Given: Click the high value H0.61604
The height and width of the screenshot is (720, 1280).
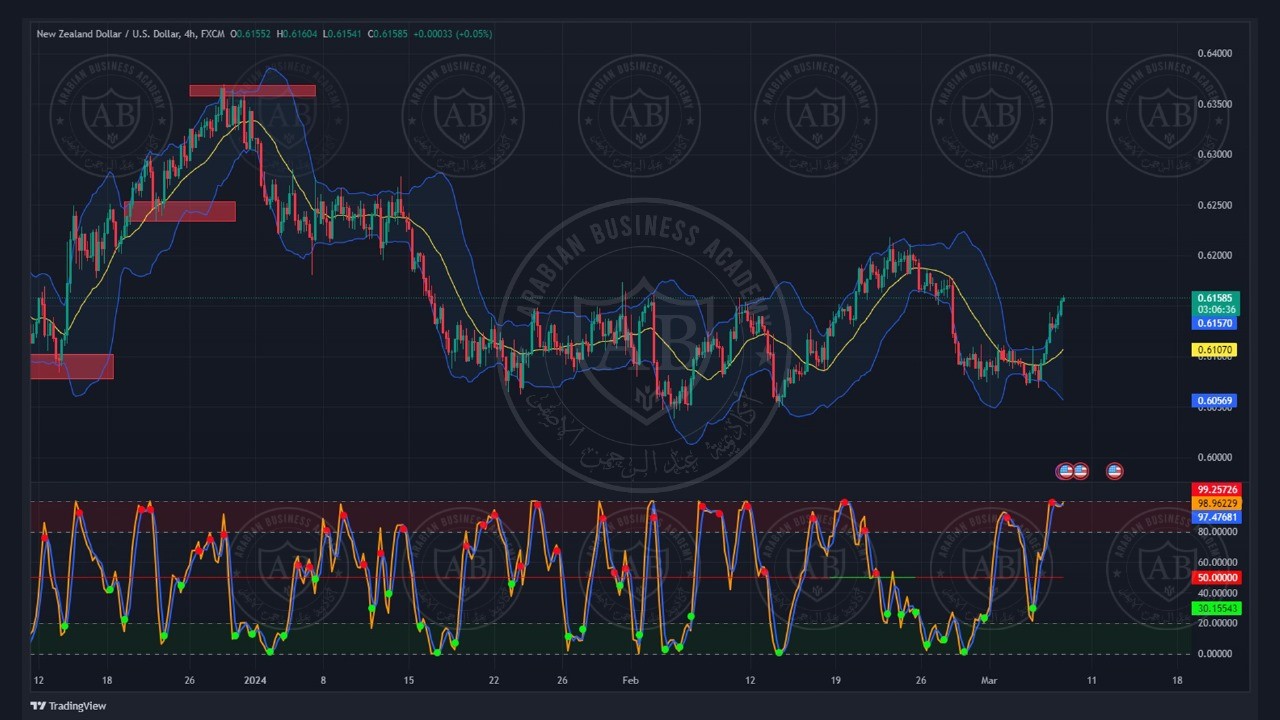Looking at the screenshot, I should tap(297, 34).
